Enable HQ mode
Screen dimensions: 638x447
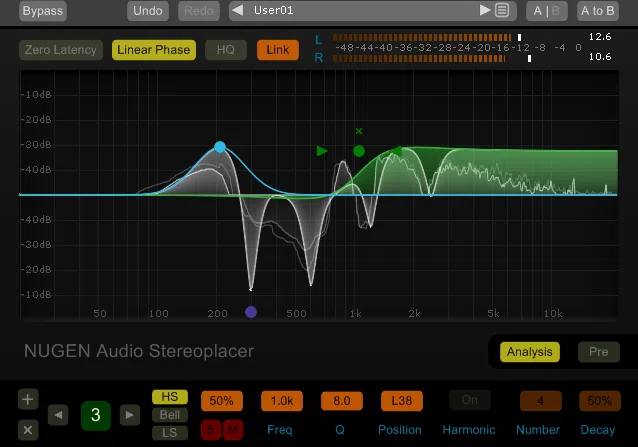click(x=226, y=50)
